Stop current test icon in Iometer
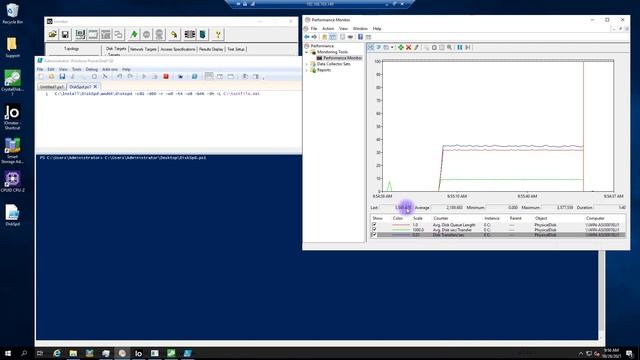 pos(147,35)
